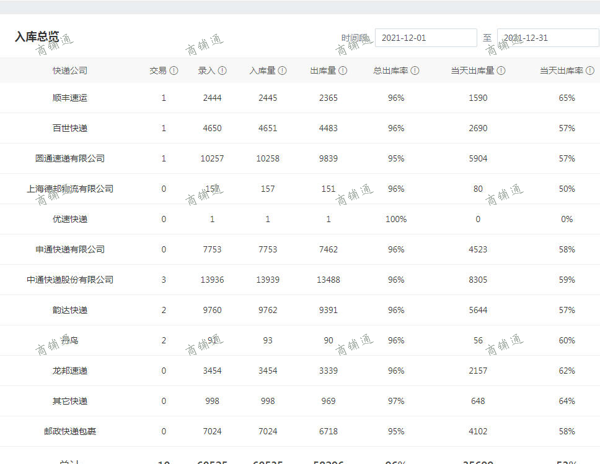Click the 入库总览 section title

(36, 37)
